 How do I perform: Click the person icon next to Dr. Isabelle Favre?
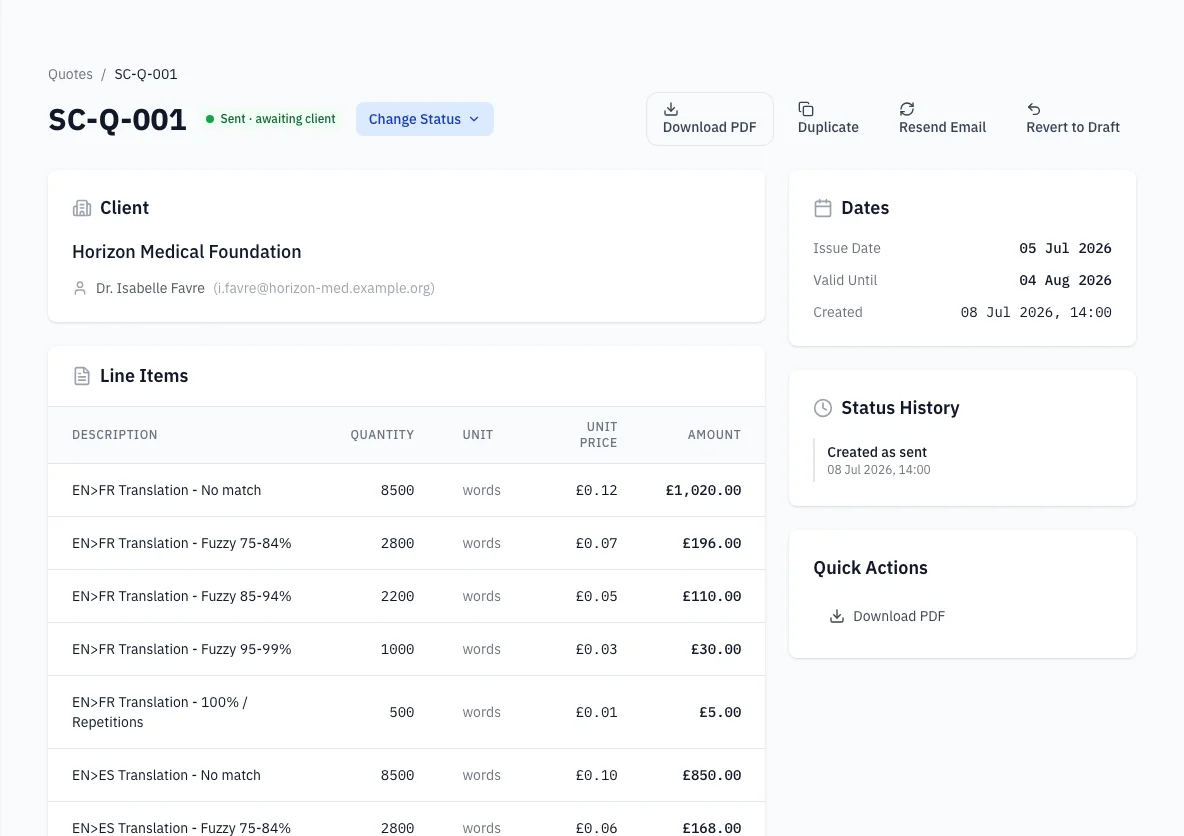pyautogui.click(x=79, y=288)
